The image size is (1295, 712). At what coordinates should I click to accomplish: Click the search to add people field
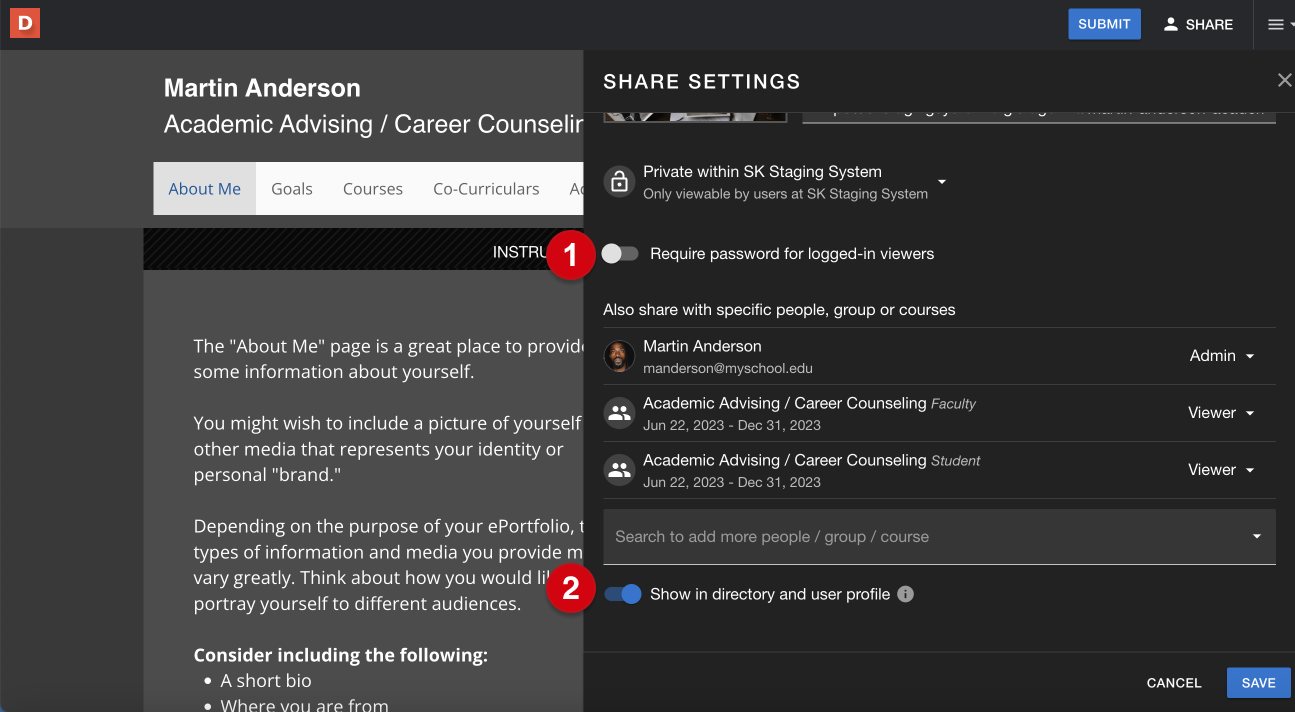pos(939,537)
